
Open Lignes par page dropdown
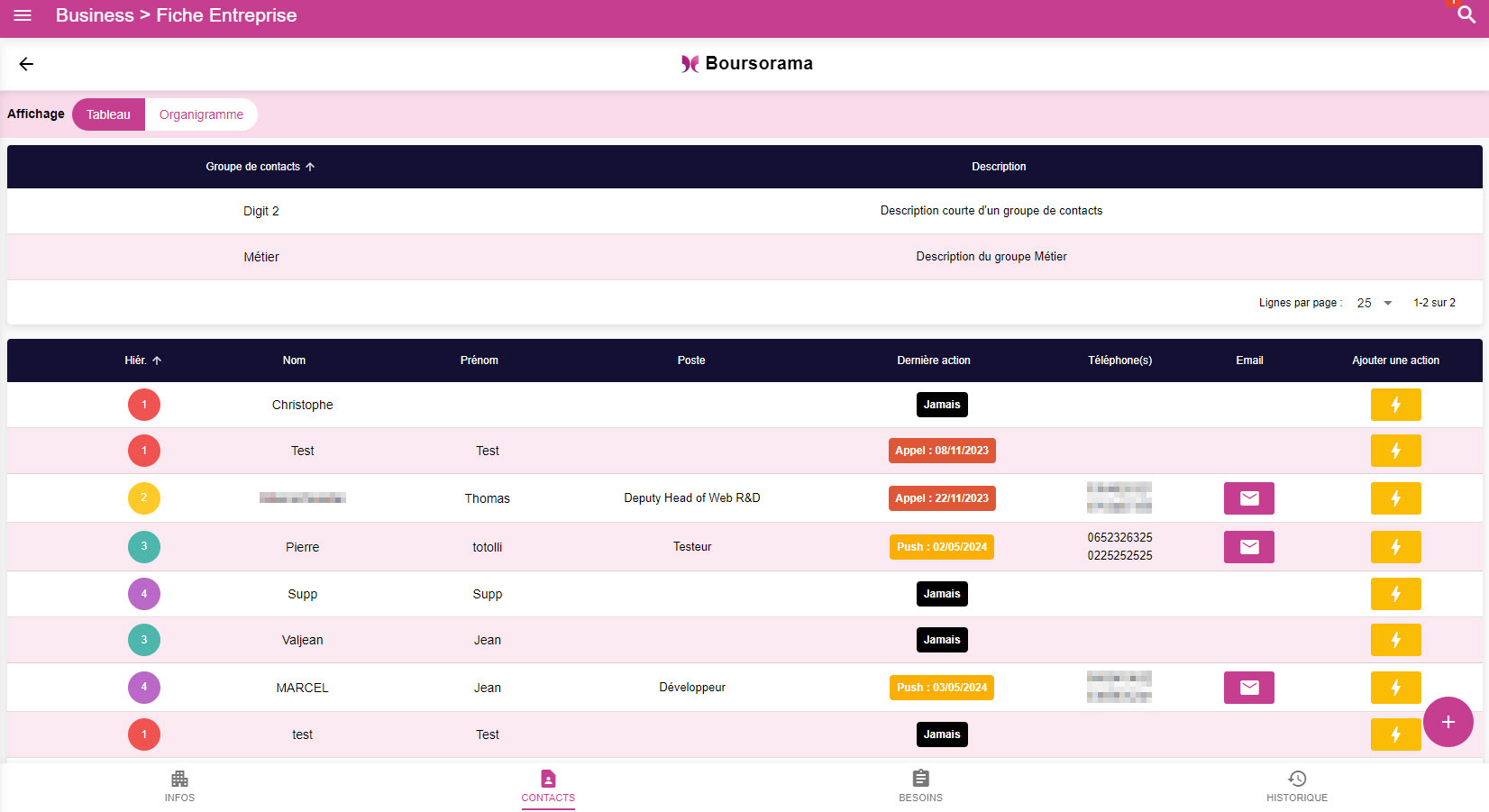pos(1375,303)
